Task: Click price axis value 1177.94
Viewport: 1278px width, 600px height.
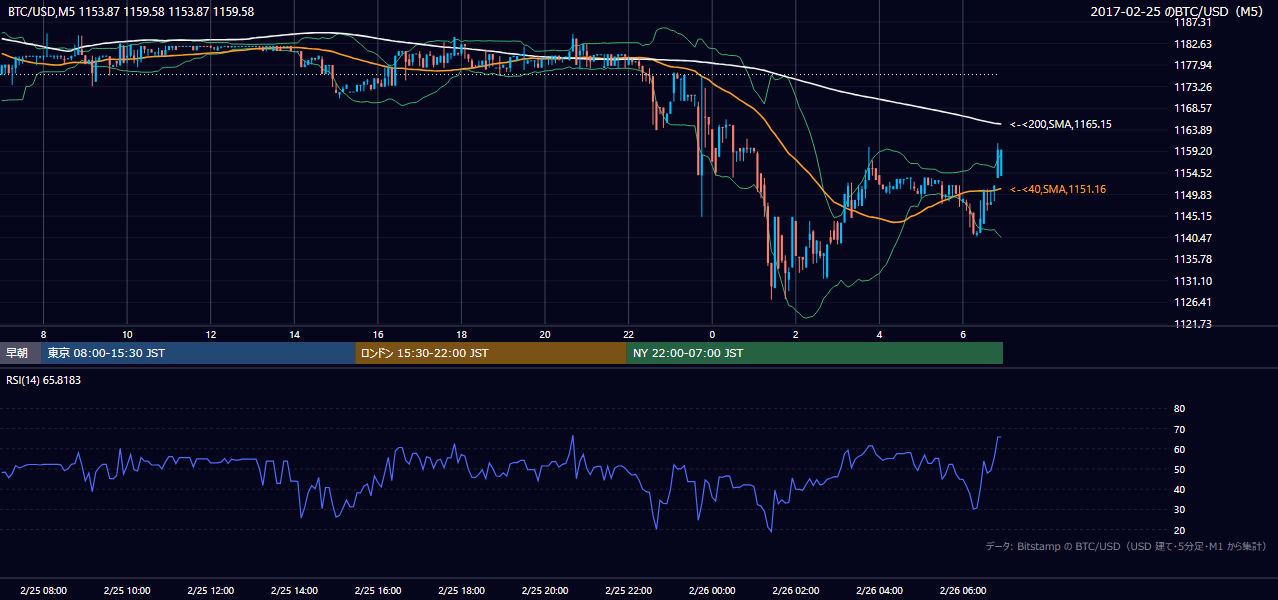Action: point(1193,65)
